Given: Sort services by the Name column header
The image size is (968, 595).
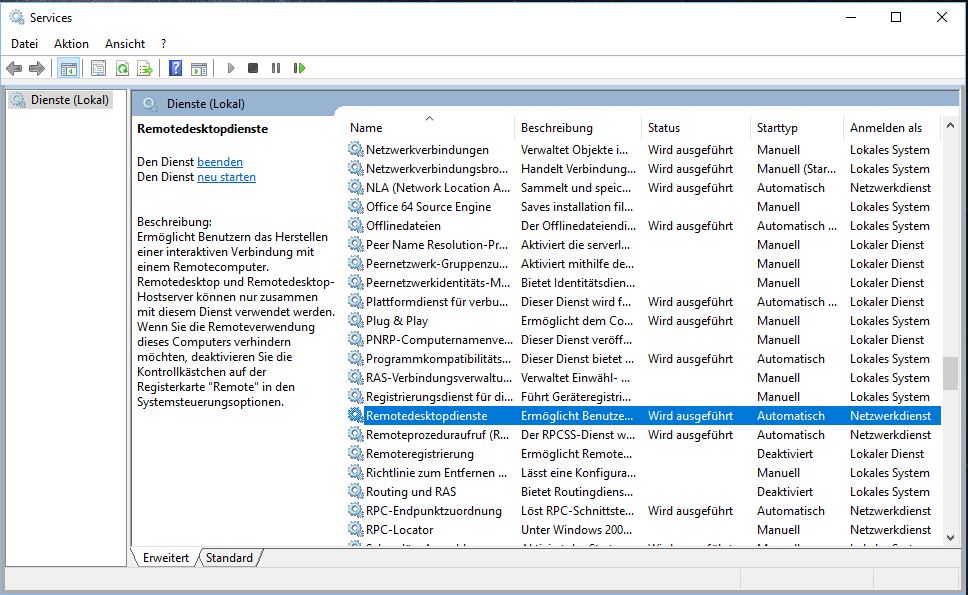Looking at the screenshot, I should click(x=366, y=128).
